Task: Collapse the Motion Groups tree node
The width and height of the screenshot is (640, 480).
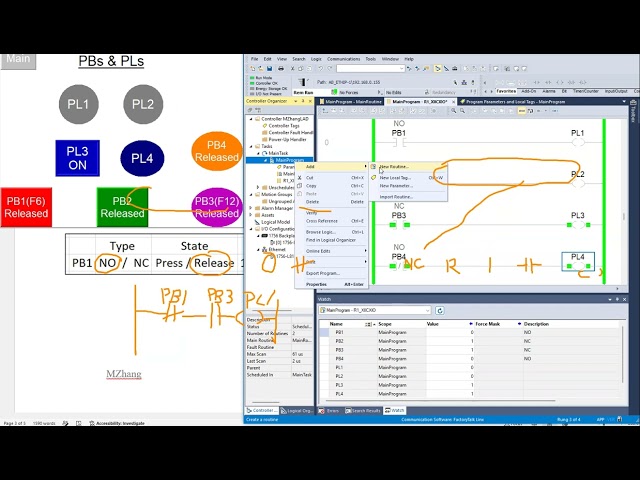Action: coord(251,194)
